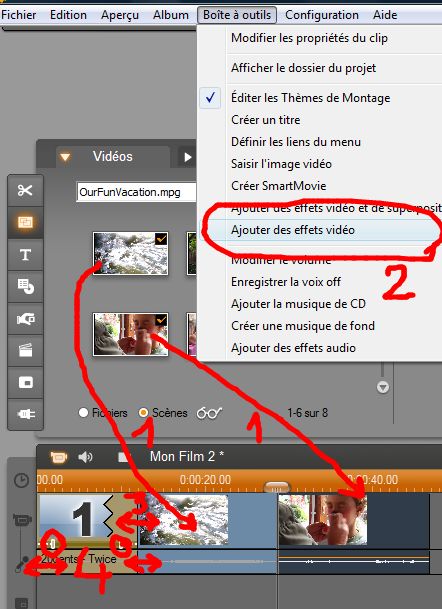This screenshot has height=609, width=442.
Task: Choose Modifier les propriétés du clip
Action: 309,38
